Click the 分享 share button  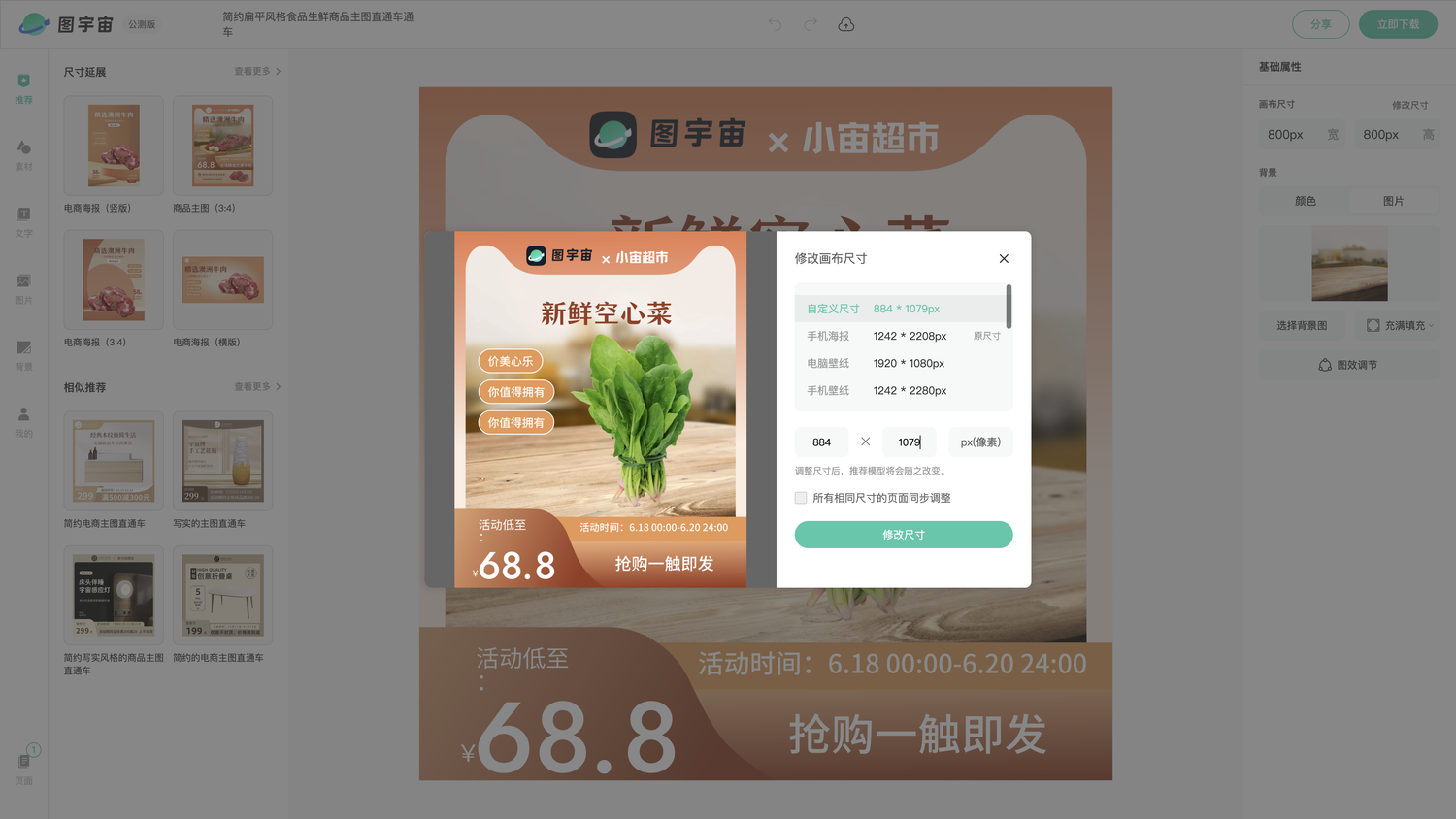[x=1320, y=24]
